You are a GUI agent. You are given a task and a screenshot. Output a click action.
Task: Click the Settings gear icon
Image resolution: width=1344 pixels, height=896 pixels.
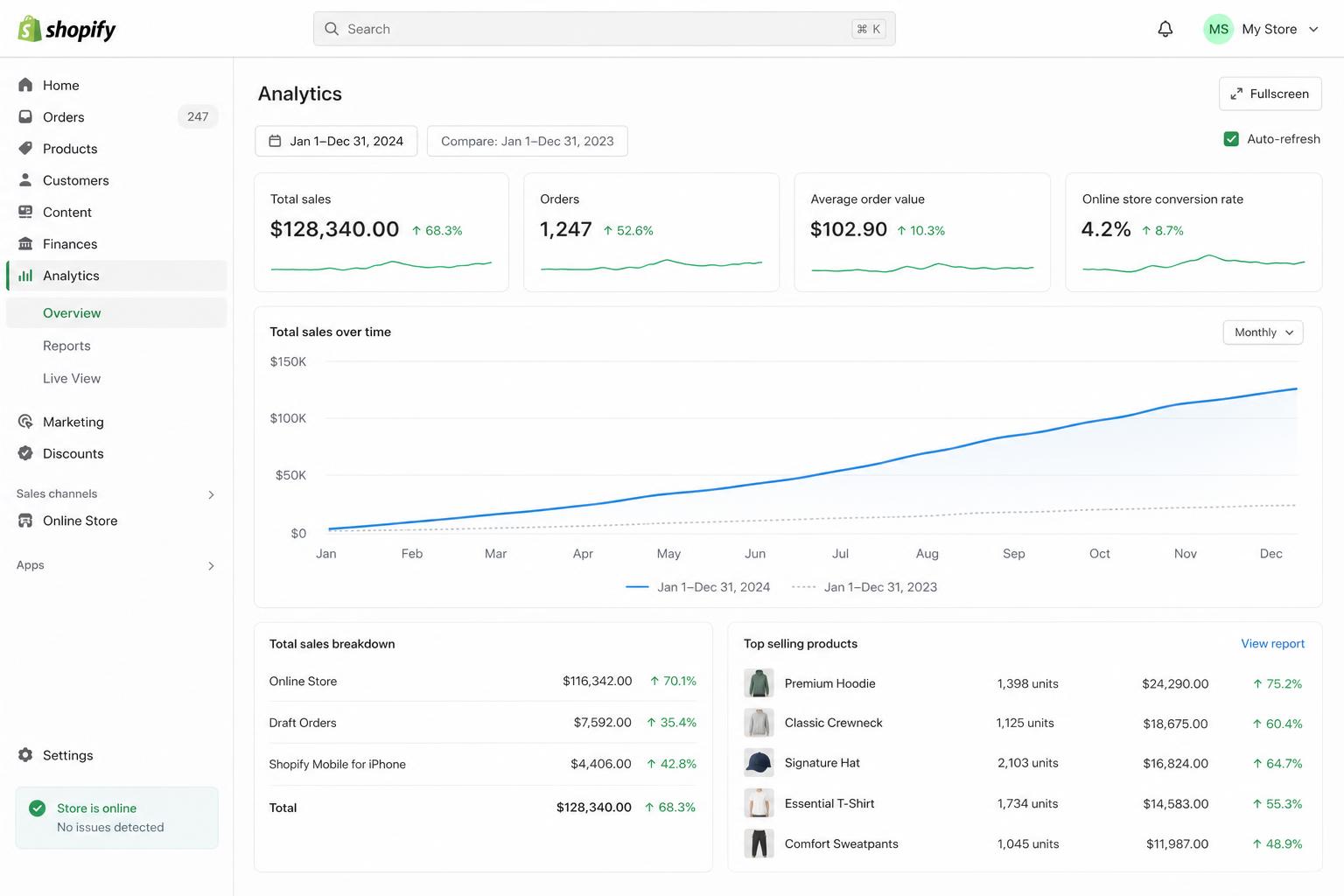pos(25,754)
